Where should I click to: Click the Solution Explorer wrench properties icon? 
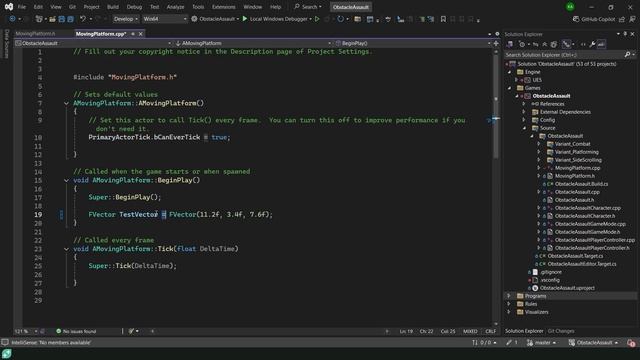point(592,44)
